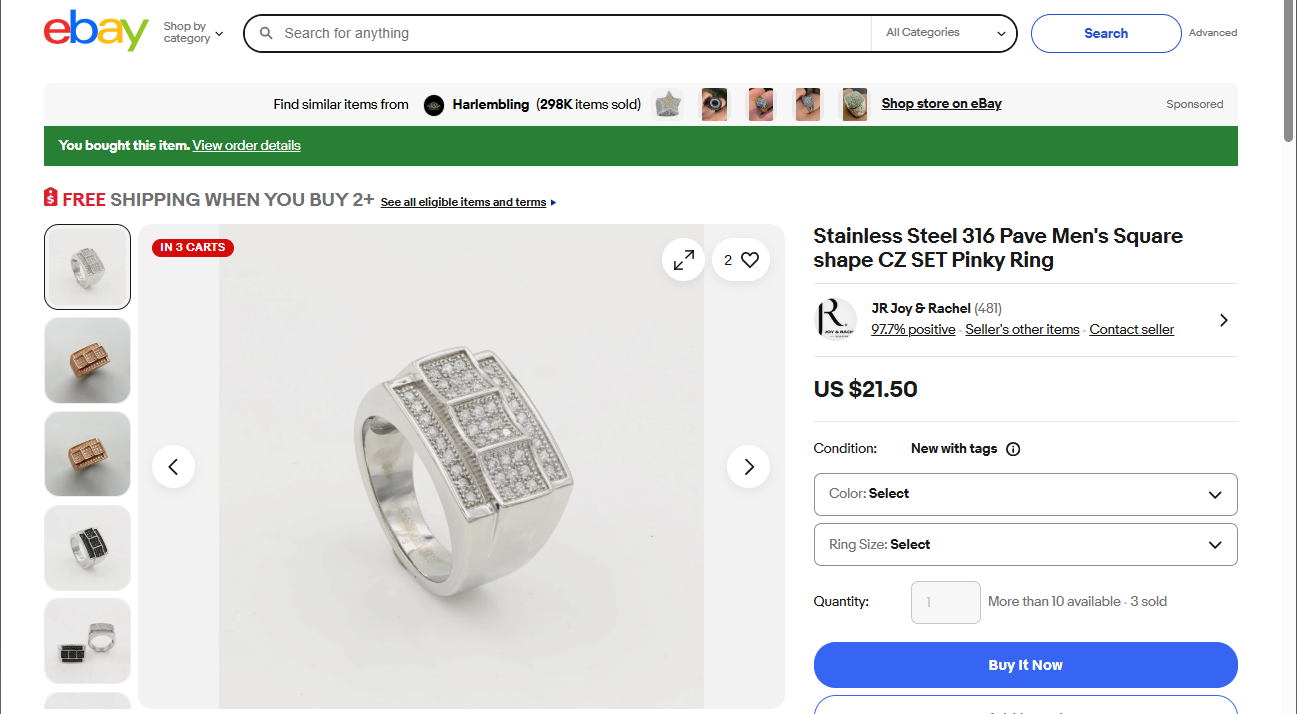Show previous product image
The height and width of the screenshot is (714, 1297).
pos(173,466)
